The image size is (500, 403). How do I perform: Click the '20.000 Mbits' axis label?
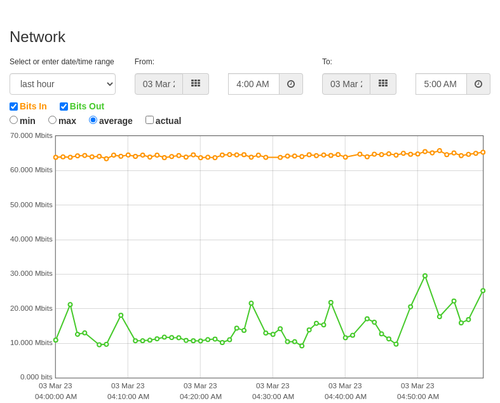point(31,308)
